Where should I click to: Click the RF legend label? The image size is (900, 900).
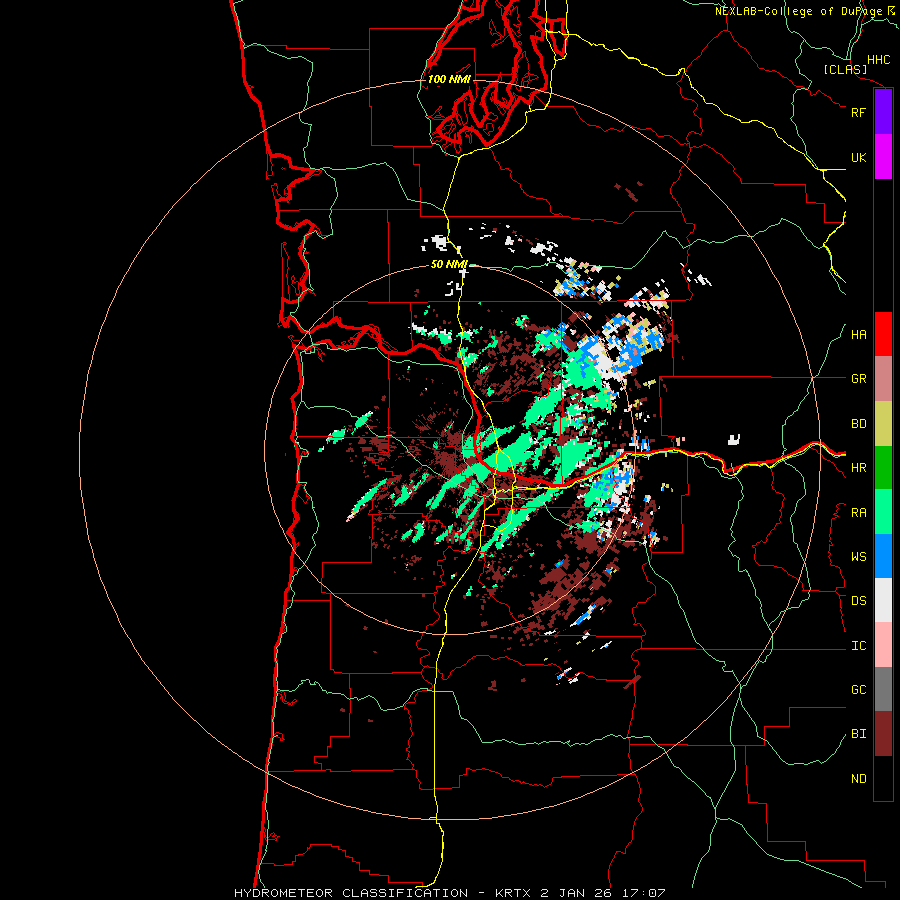(x=858, y=112)
